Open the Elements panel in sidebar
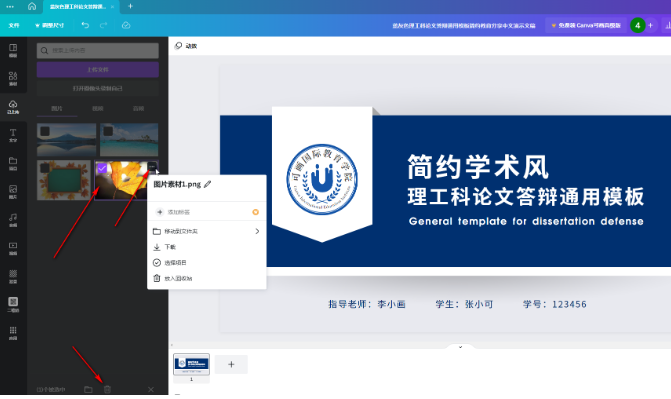Screen dimensions: 671x399 [13, 78]
